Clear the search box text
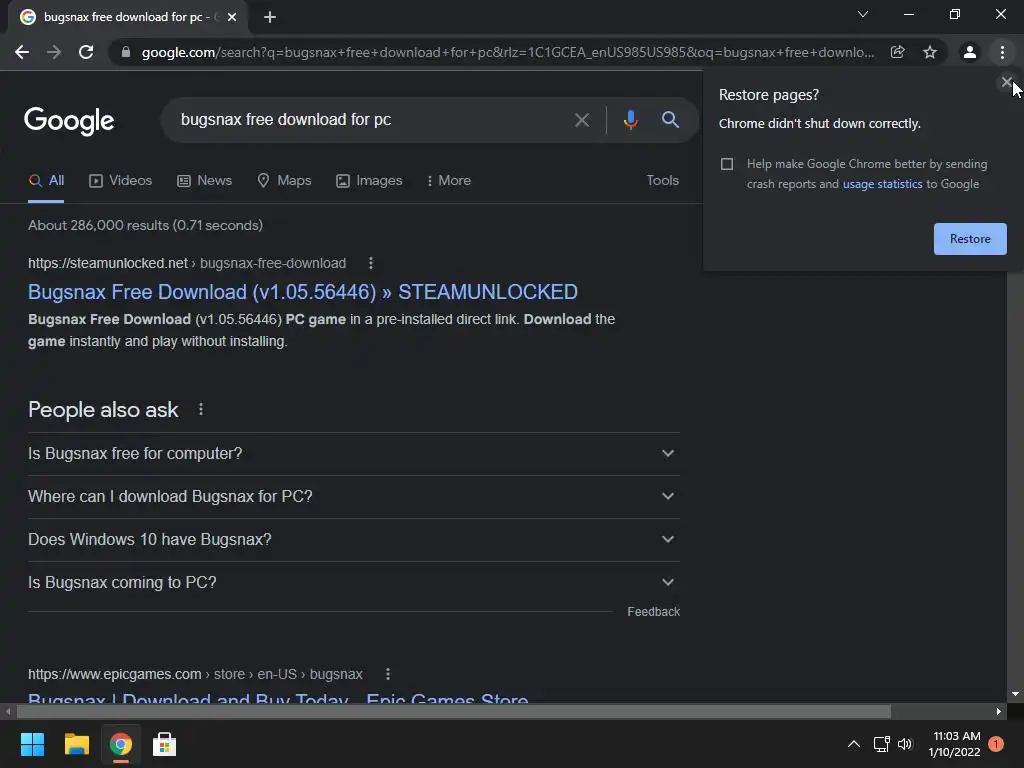Image resolution: width=1024 pixels, height=768 pixels. (x=582, y=120)
